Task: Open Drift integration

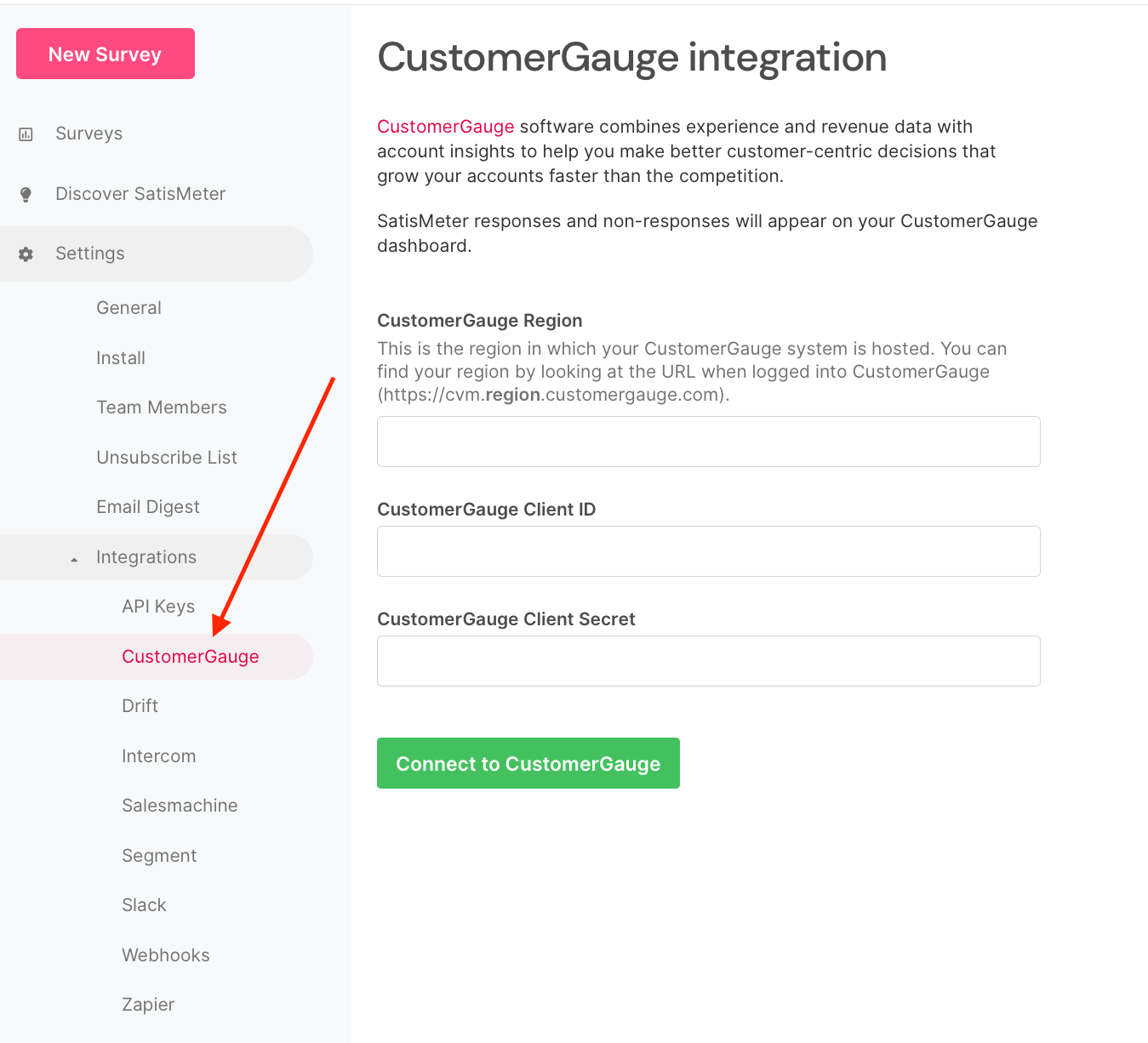Action: 140,706
